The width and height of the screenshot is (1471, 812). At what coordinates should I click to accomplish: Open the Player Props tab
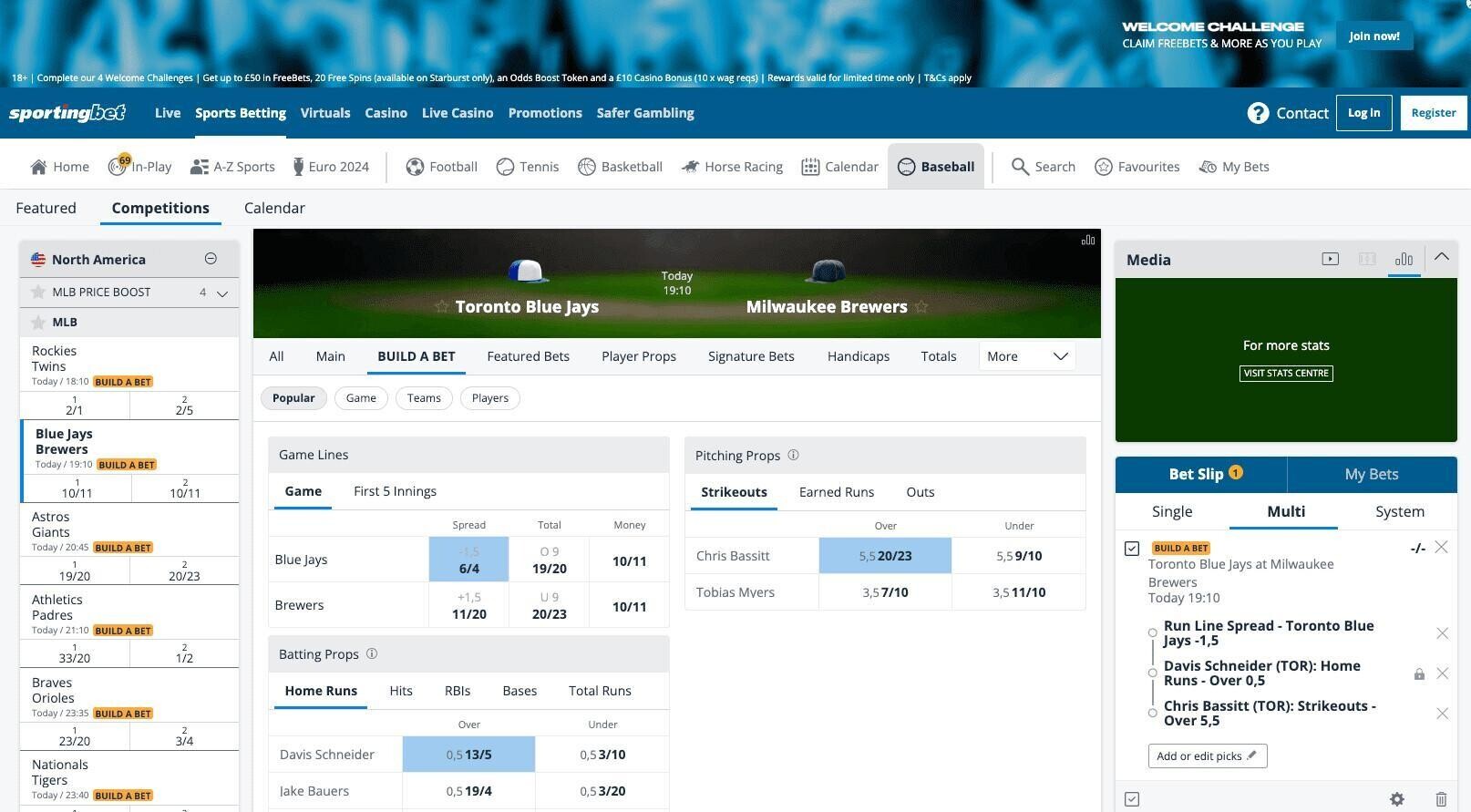coord(639,356)
